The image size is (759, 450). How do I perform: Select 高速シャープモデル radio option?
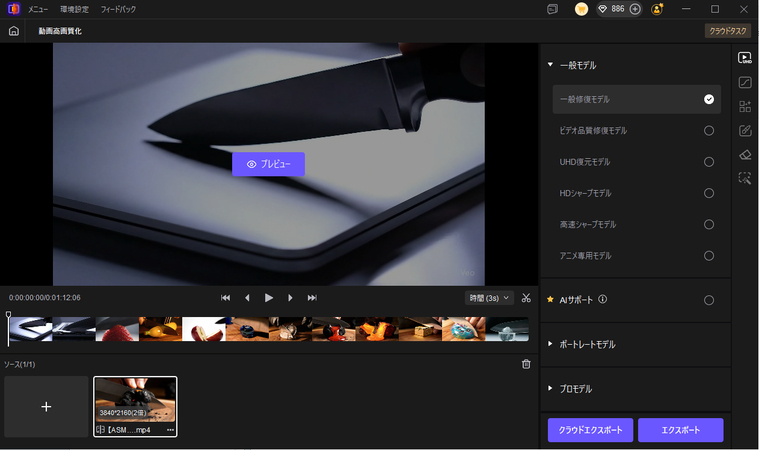click(709, 225)
